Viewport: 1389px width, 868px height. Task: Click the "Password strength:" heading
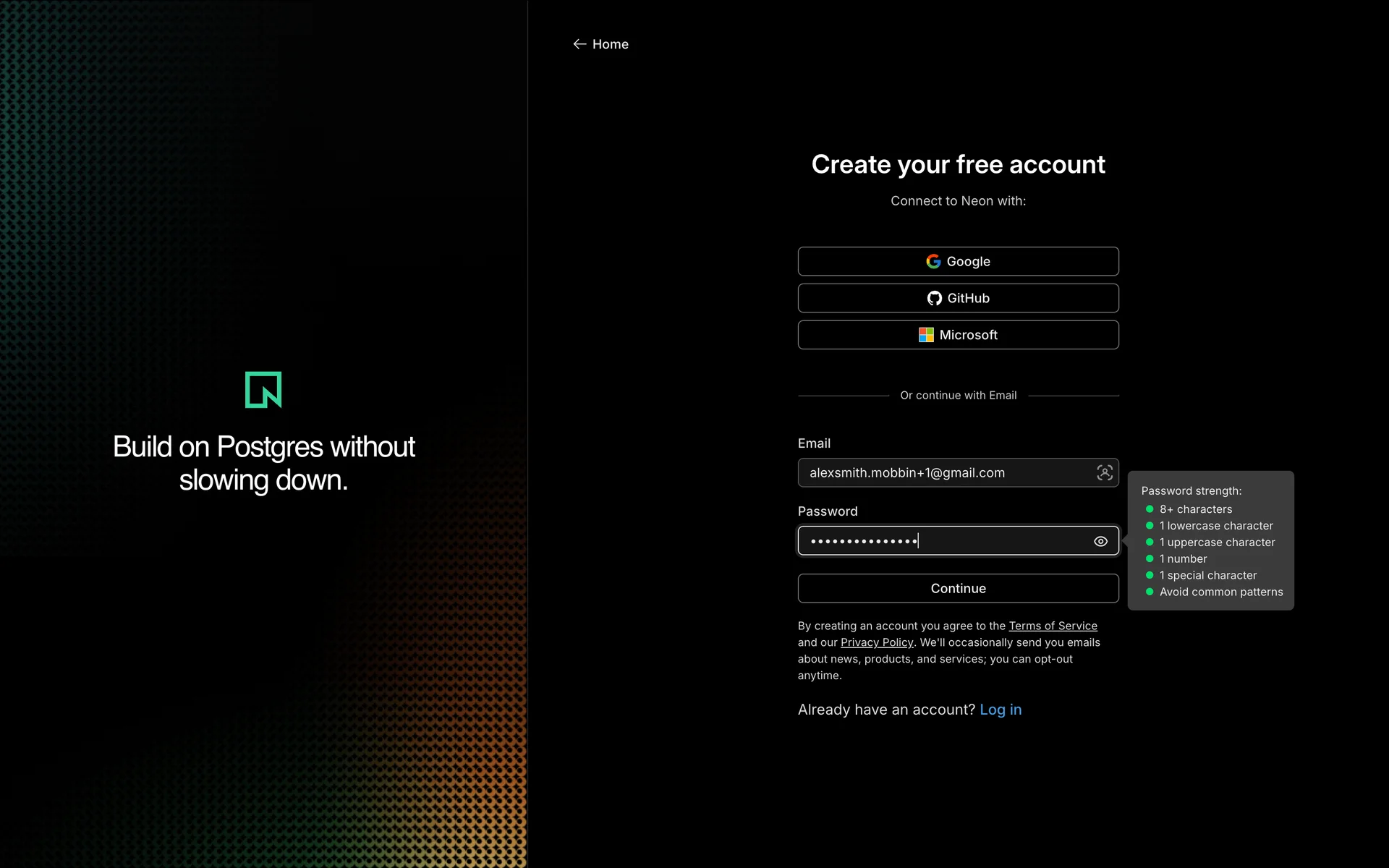pyautogui.click(x=1191, y=491)
